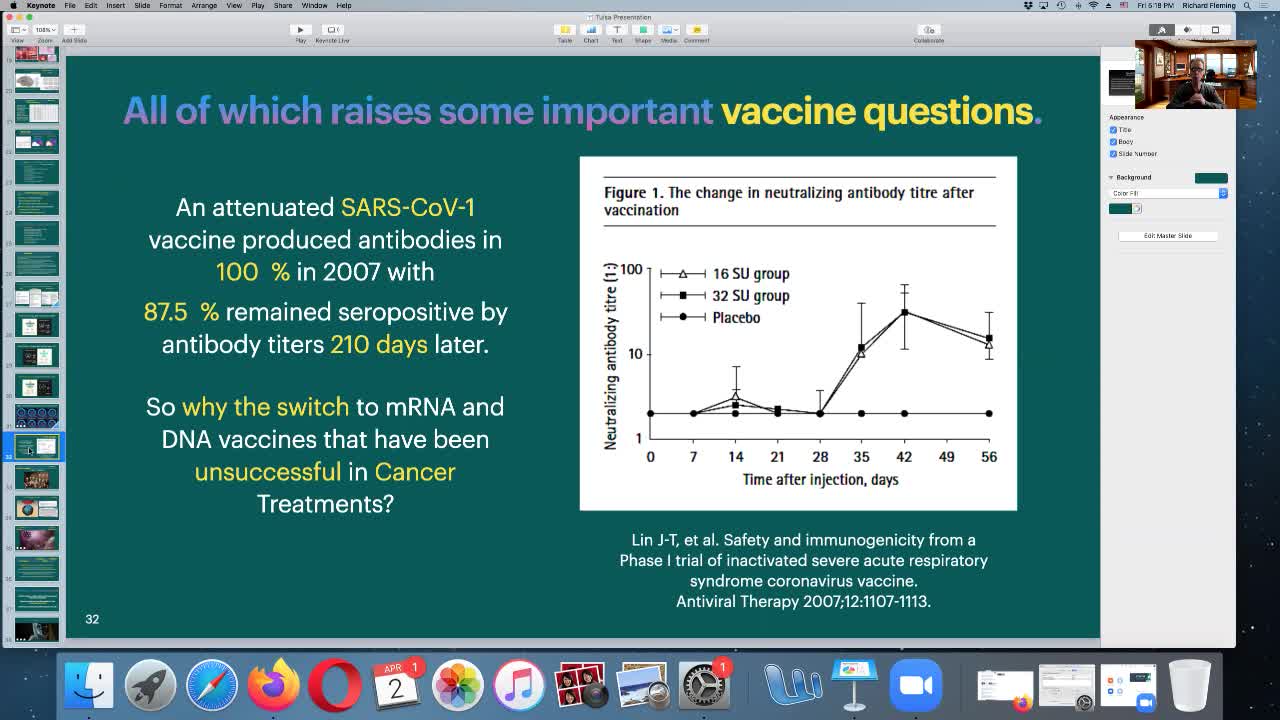1280x720 pixels.
Task: Start the slideshow with Play
Action: 300,30
